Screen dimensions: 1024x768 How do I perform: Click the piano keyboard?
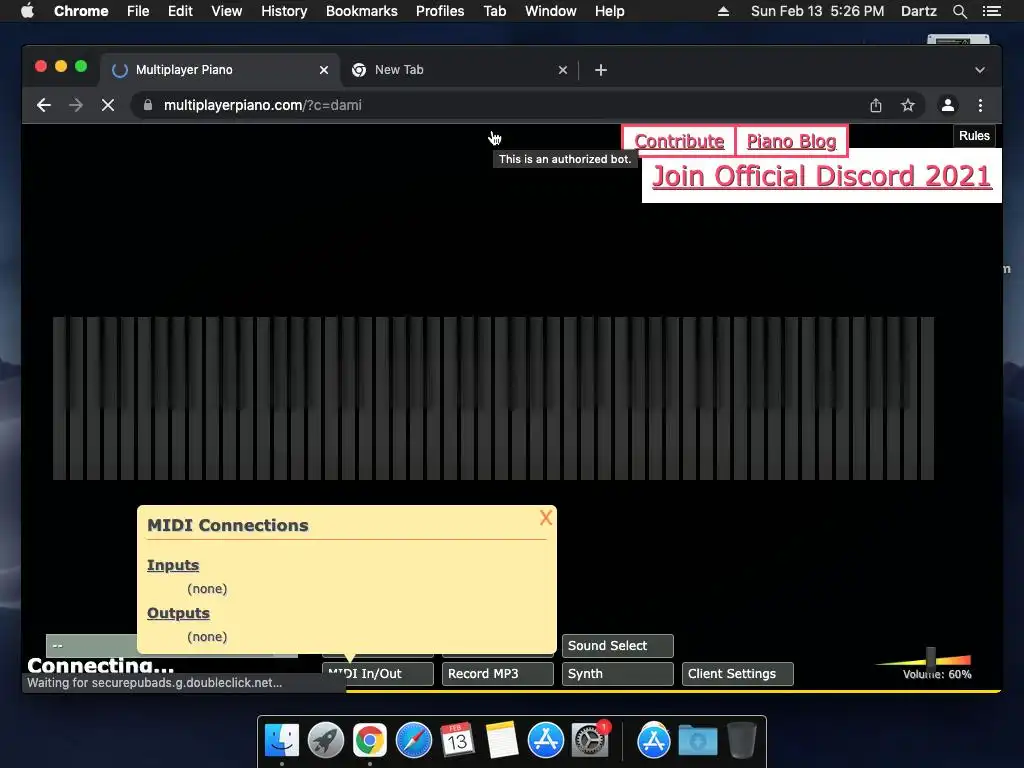tap(493, 398)
